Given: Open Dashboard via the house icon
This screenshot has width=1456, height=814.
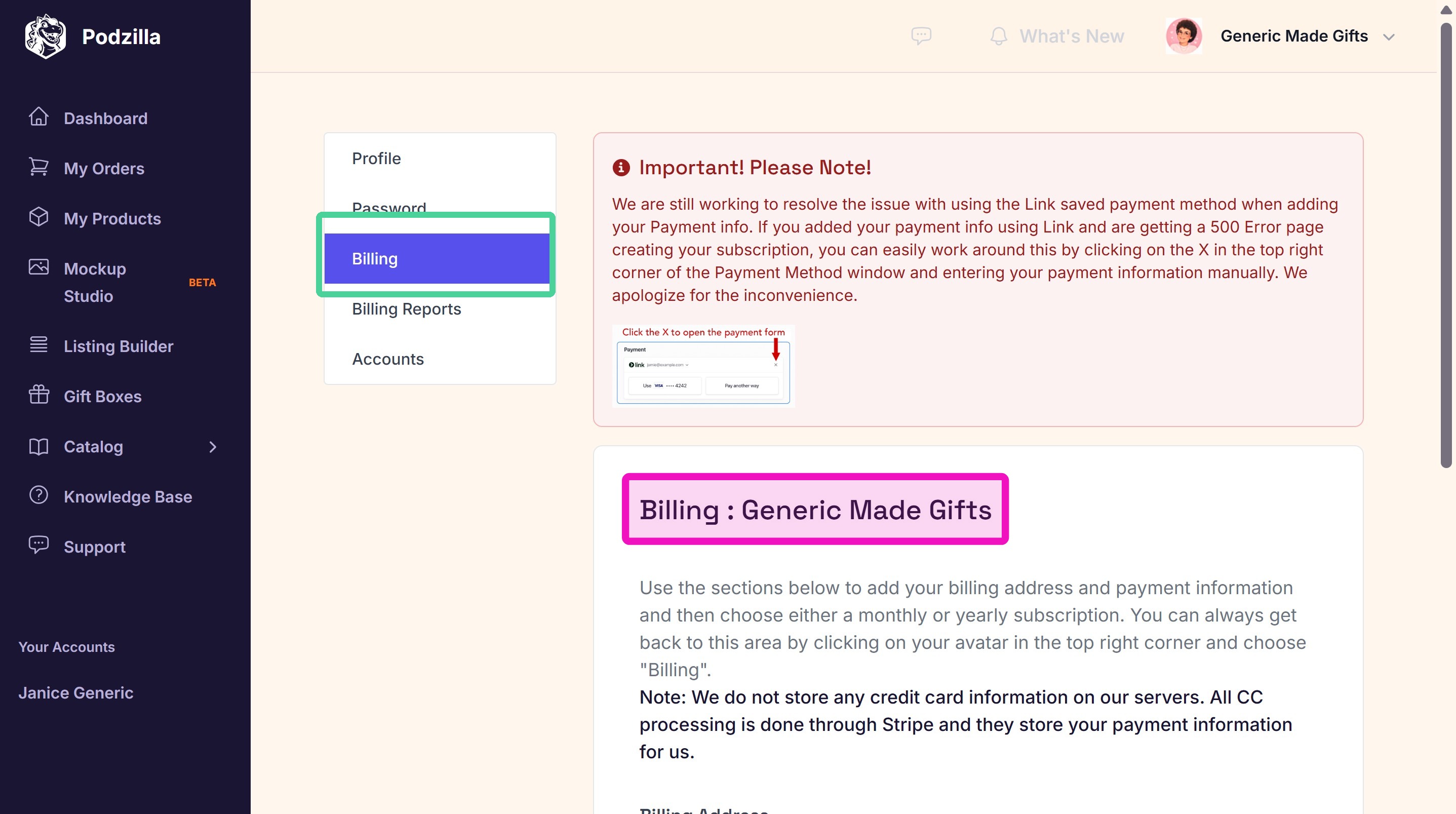Looking at the screenshot, I should tap(38, 117).
